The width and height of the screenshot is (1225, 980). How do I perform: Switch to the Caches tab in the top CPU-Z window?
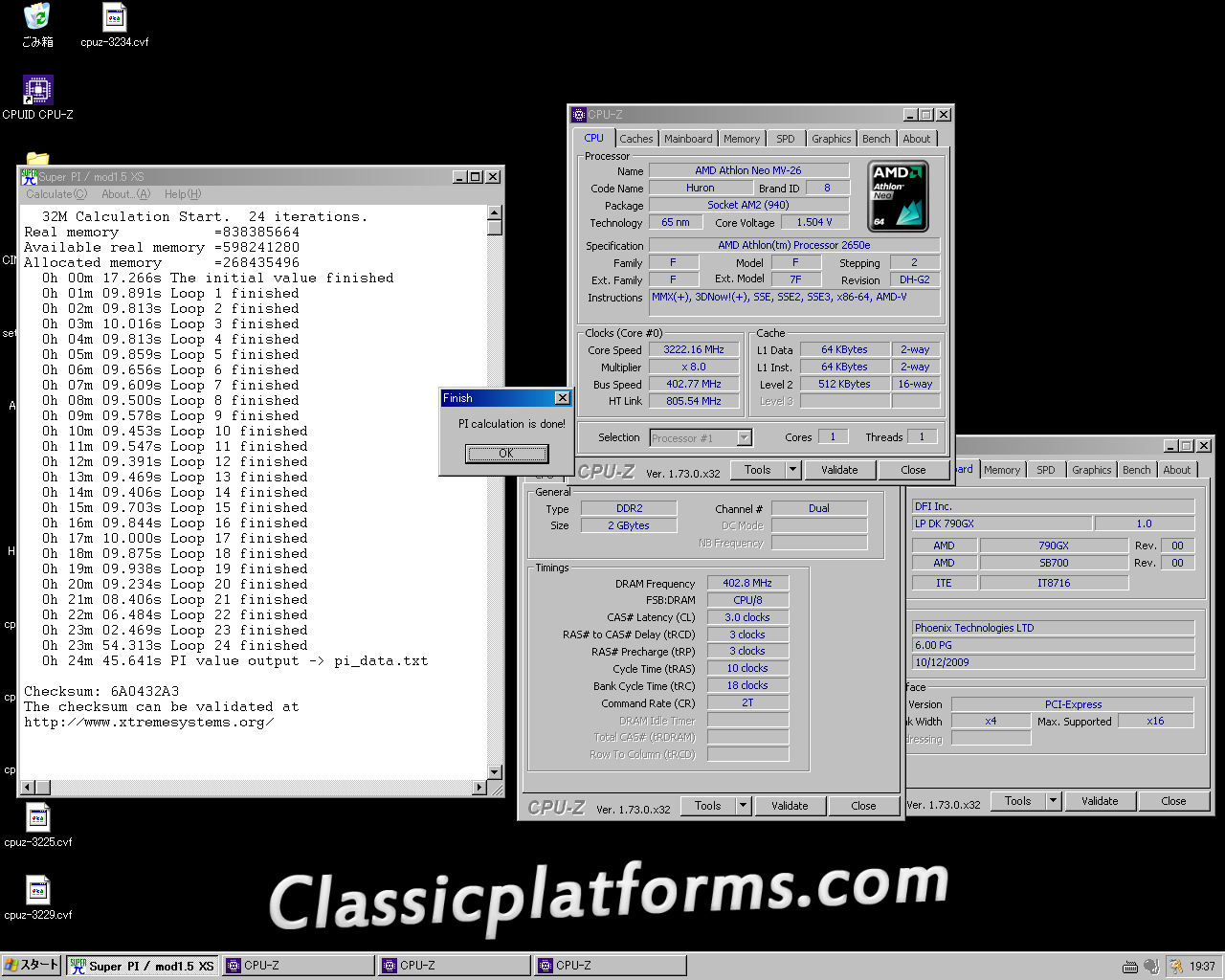click(x=635, y=139)
